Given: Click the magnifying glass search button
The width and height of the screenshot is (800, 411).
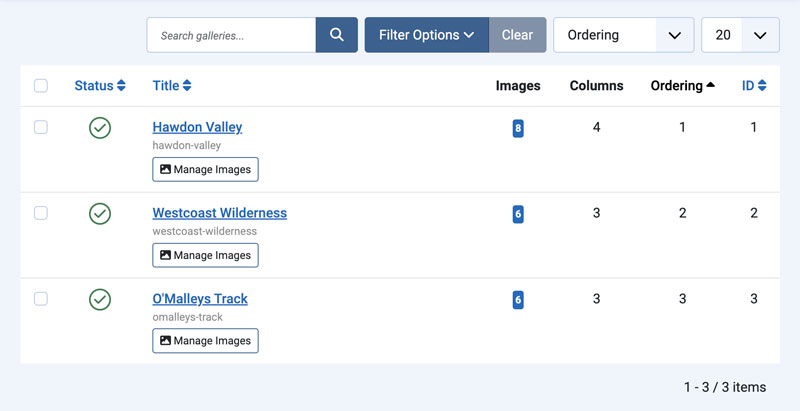Looking at the screenshot, I should (x=337, y=35).
